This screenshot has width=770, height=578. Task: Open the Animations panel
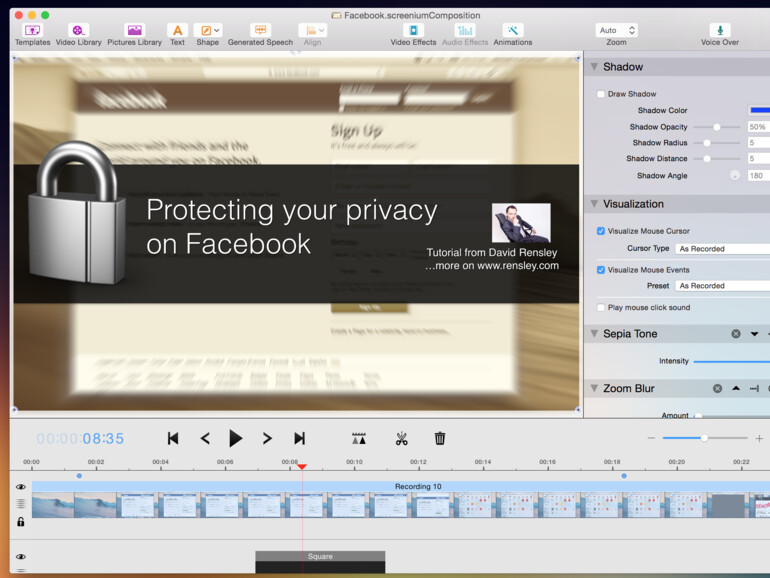coord(513,35)
